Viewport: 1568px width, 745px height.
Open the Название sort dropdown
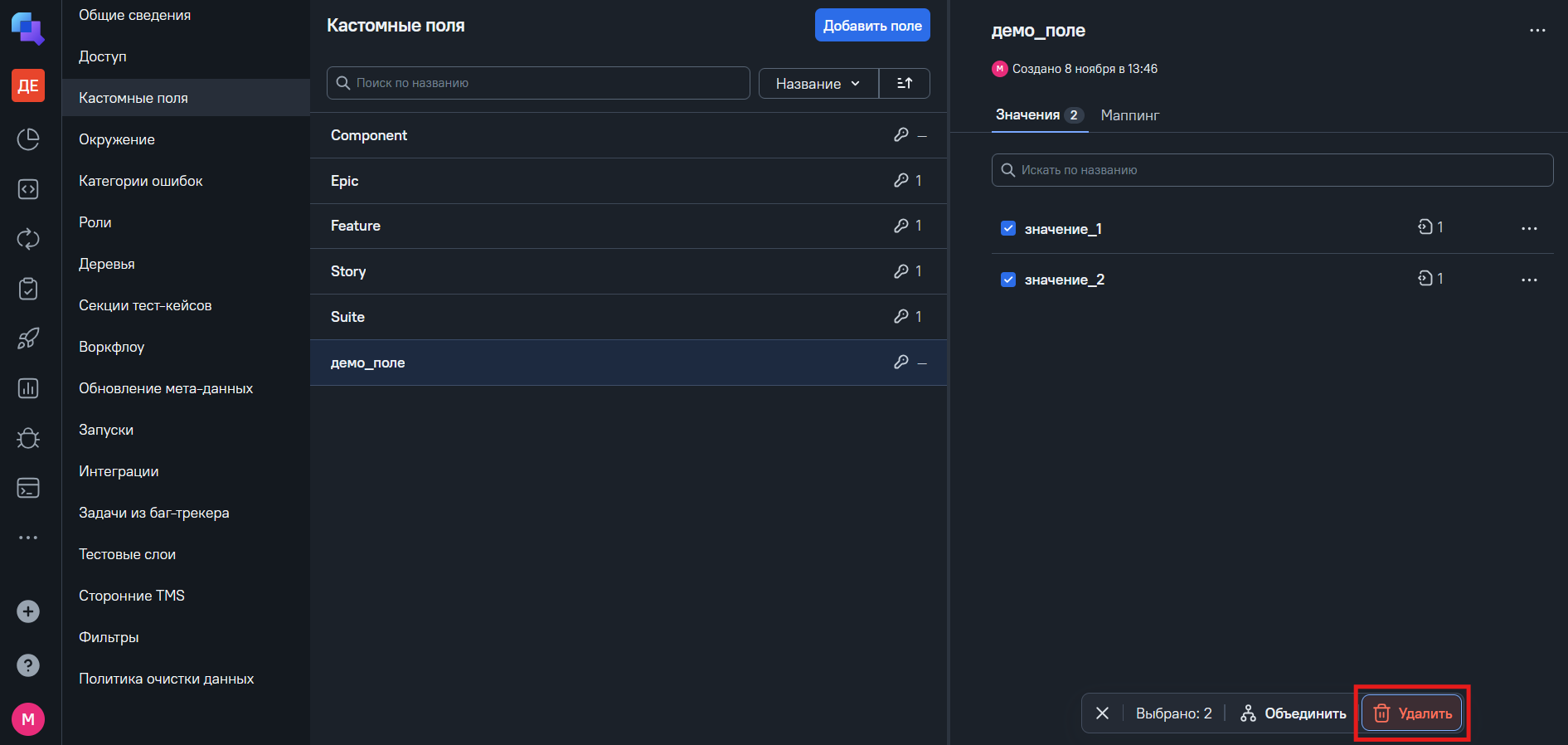(818, 83)
